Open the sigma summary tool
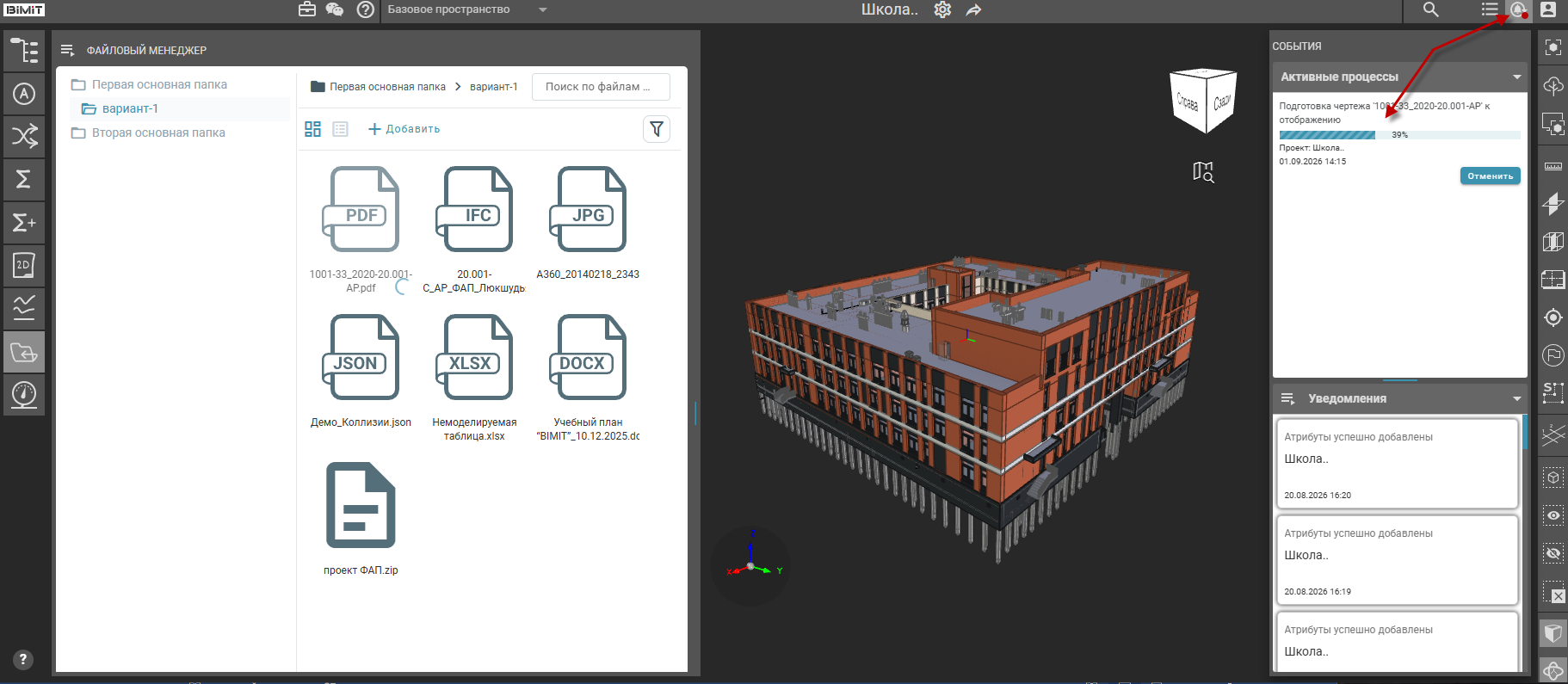1568x684 pixels. 24,179
